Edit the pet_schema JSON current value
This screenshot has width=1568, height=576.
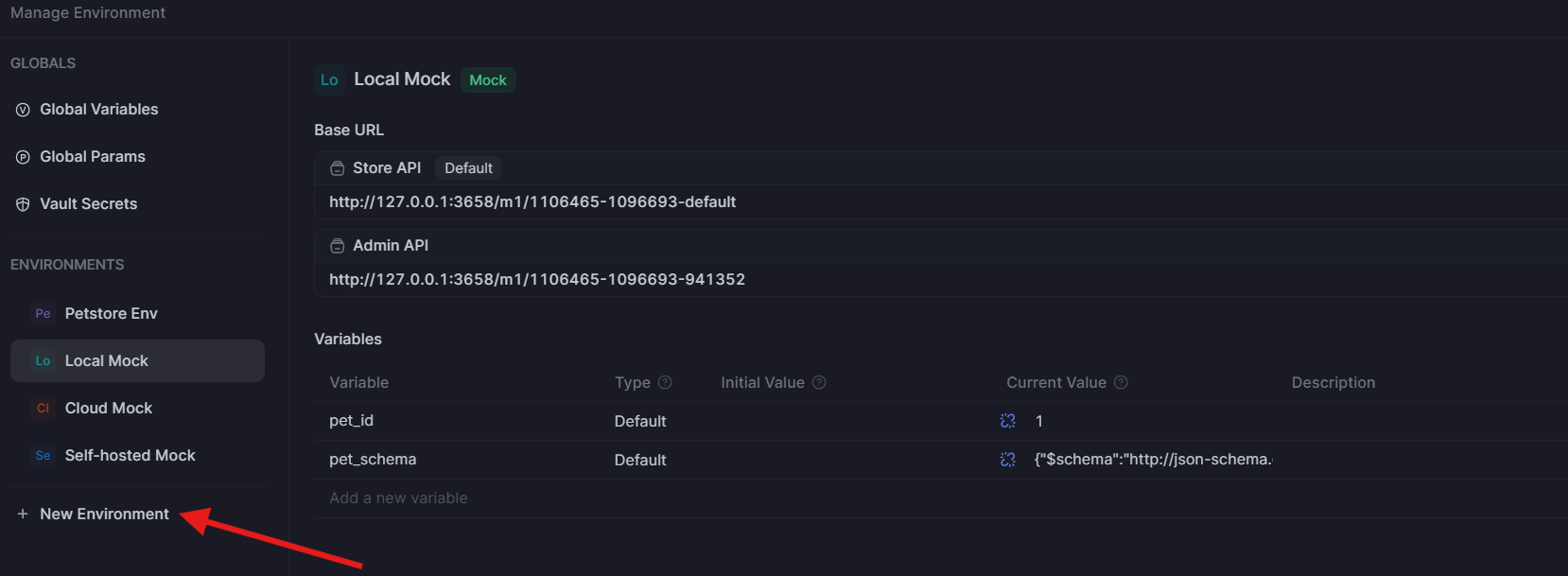click(1154, 460)
